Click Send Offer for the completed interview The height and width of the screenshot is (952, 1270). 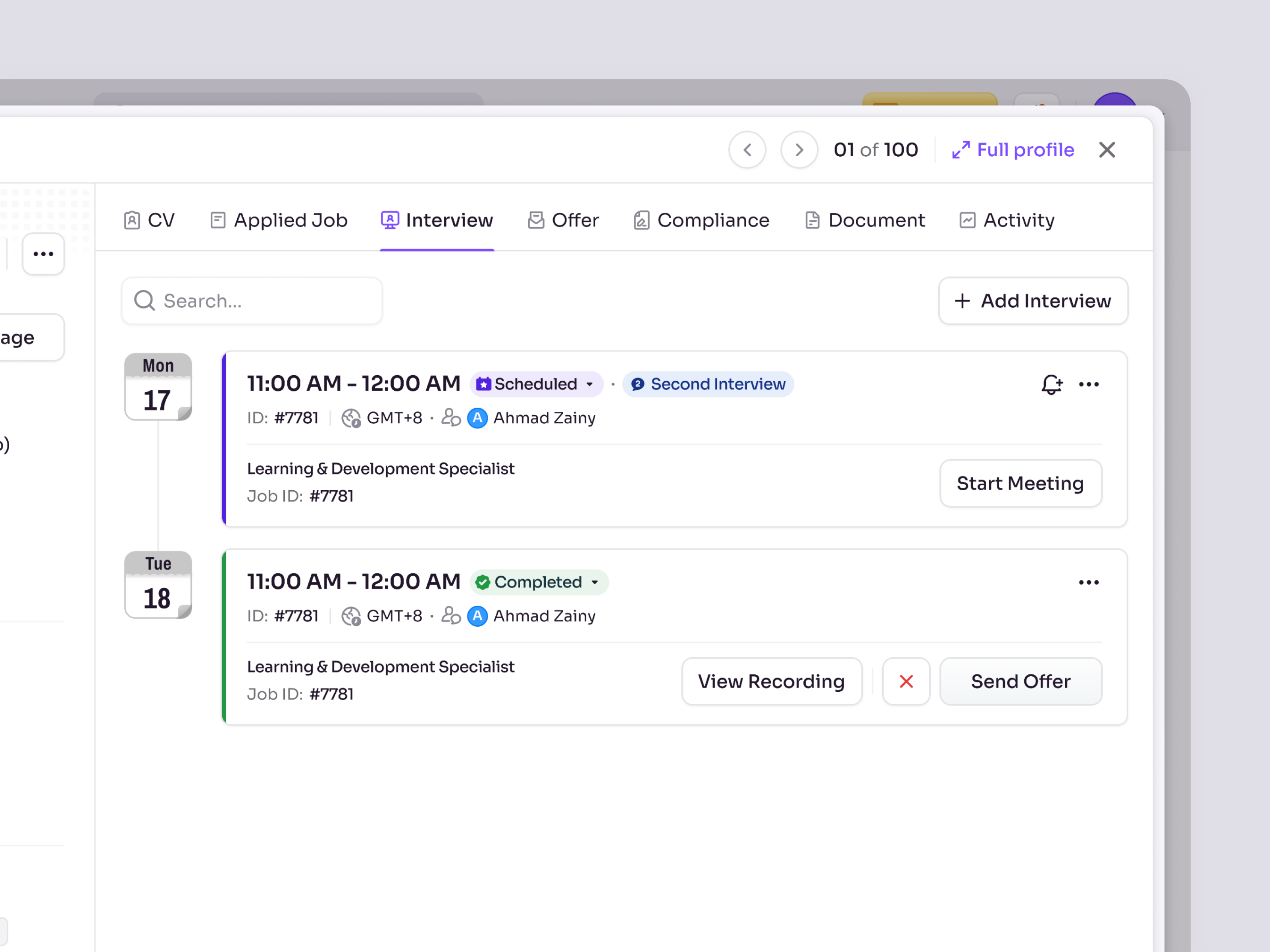[x=1020, y=682]
